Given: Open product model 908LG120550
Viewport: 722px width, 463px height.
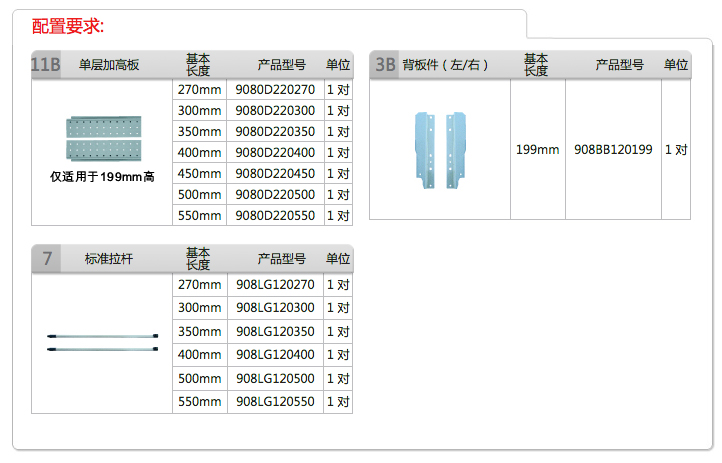Looking at the screenshot, I should (x=275, y=402).
